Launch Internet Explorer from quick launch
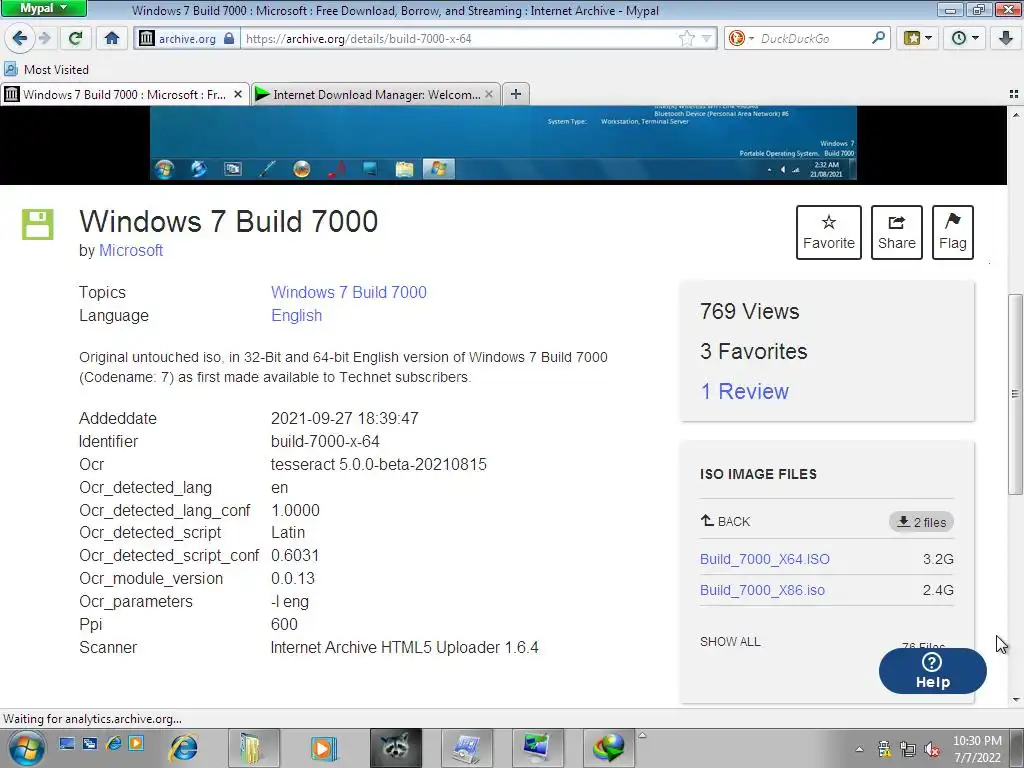The width and height of the screenshot is (1024, 768). point(114,743)
